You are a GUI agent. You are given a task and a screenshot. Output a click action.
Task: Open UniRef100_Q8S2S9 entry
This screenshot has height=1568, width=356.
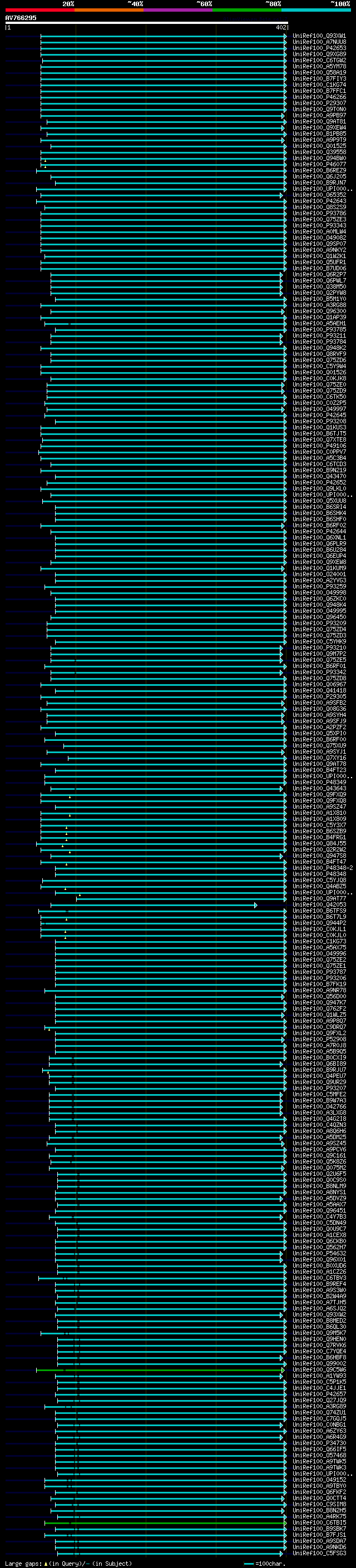(x=319, y=207)
